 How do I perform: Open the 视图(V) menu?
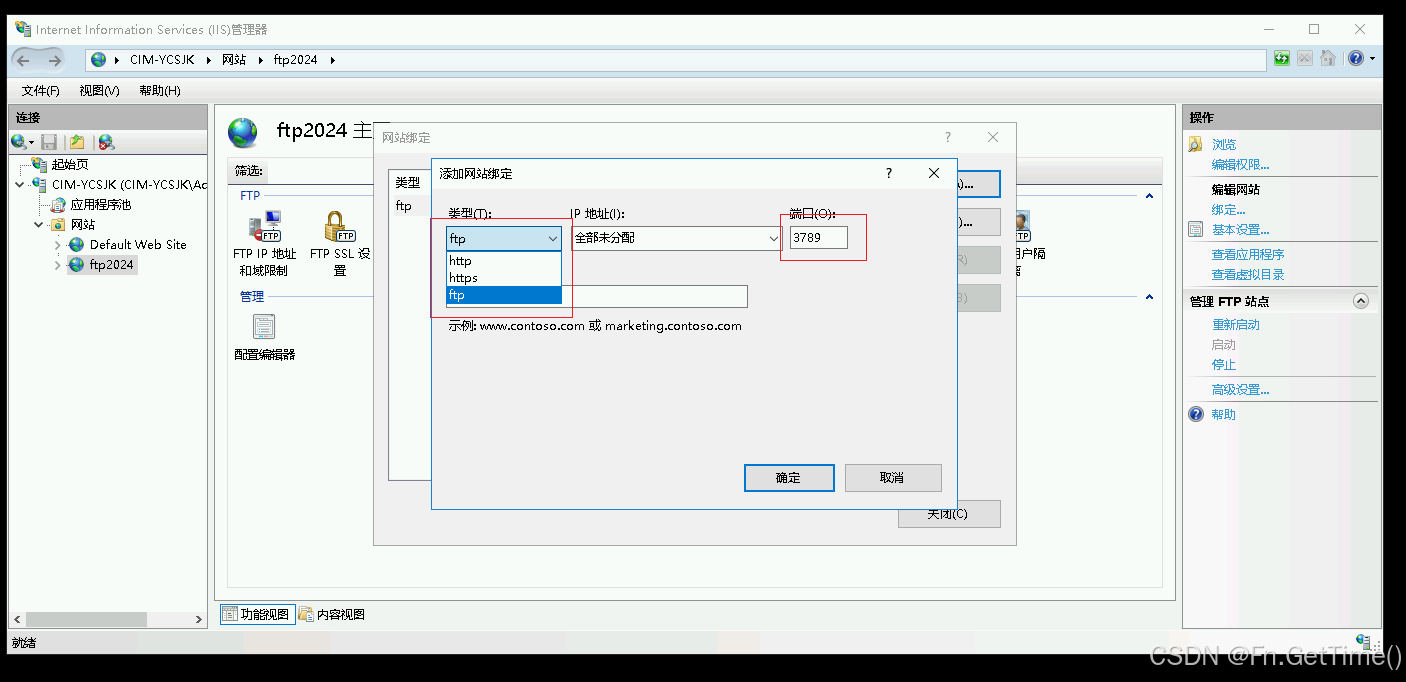coord(99,91)
